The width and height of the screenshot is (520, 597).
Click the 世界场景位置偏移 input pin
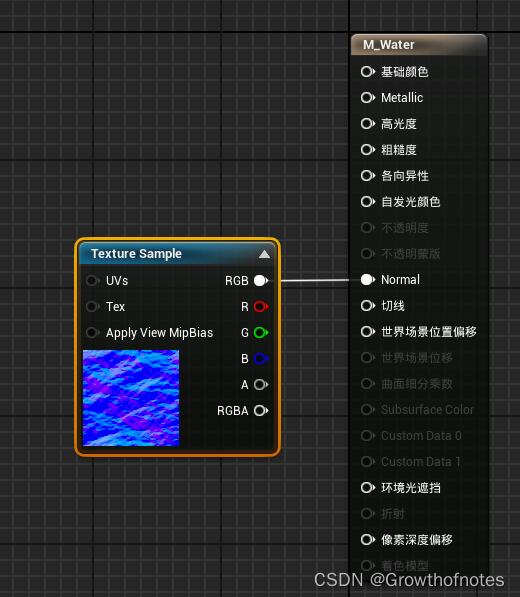point(368,332)
